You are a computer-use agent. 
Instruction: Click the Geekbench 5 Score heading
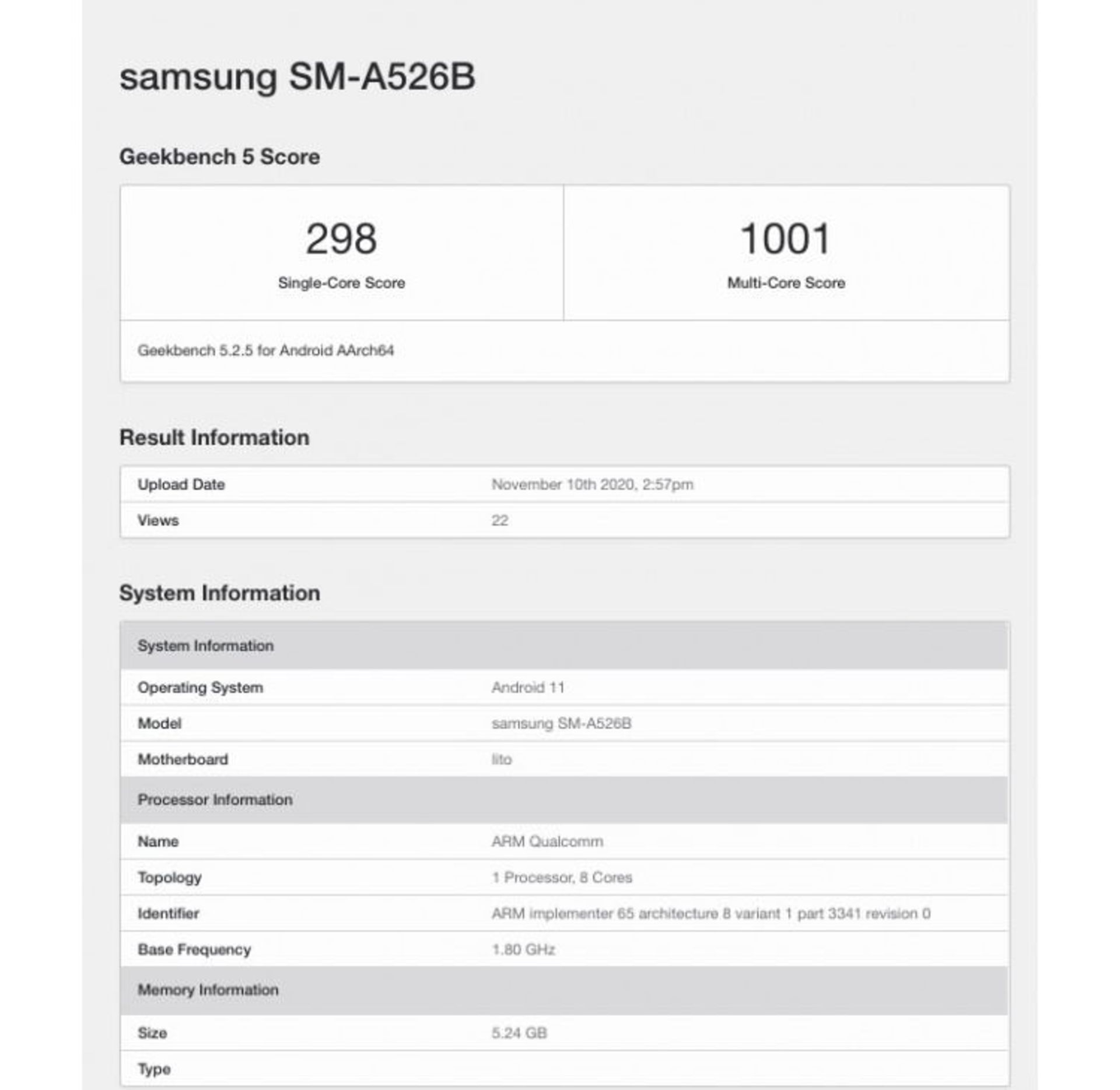[219, 157]
